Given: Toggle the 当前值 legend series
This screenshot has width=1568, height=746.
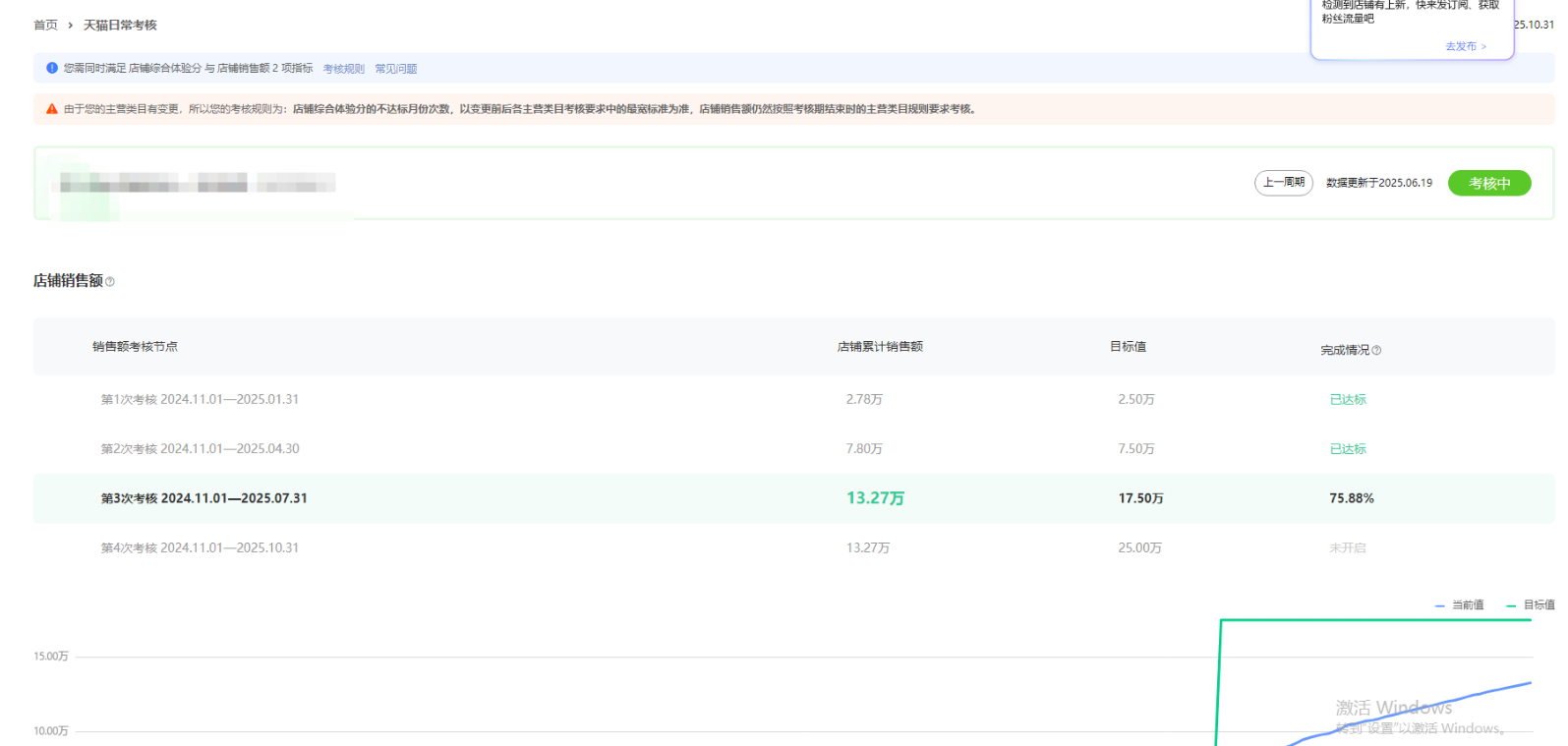Looking at the screenshot, I should pos(1460,605).
